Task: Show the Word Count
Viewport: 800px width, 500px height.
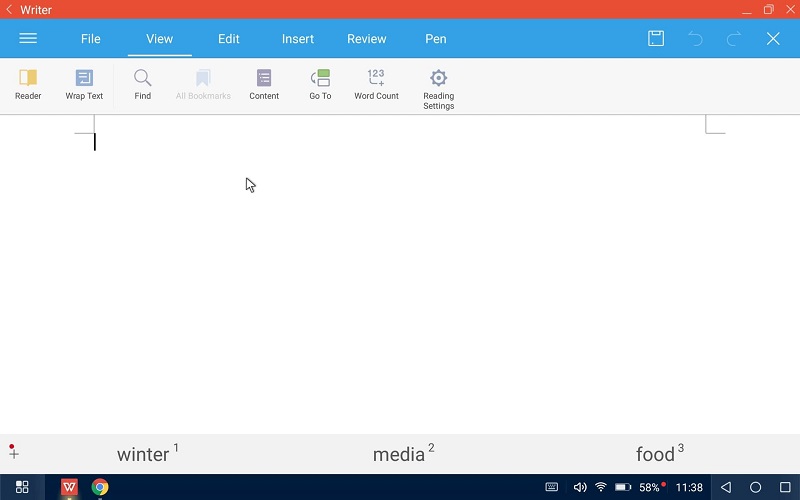Action: (x=377, y=85)
